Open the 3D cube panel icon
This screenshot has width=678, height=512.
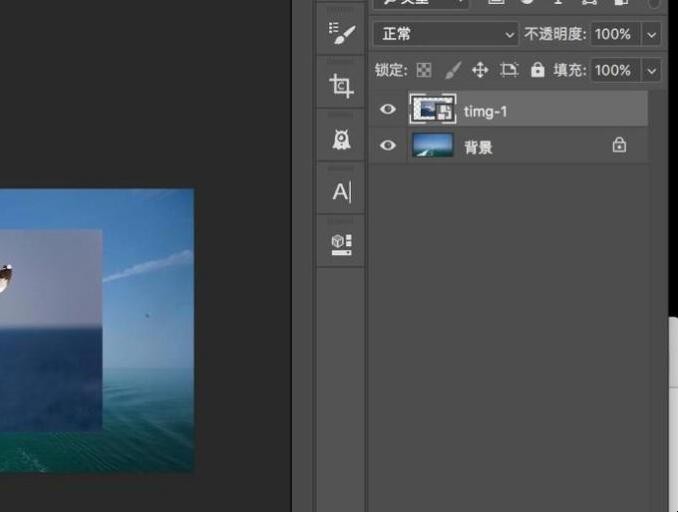tap(342, 244)
